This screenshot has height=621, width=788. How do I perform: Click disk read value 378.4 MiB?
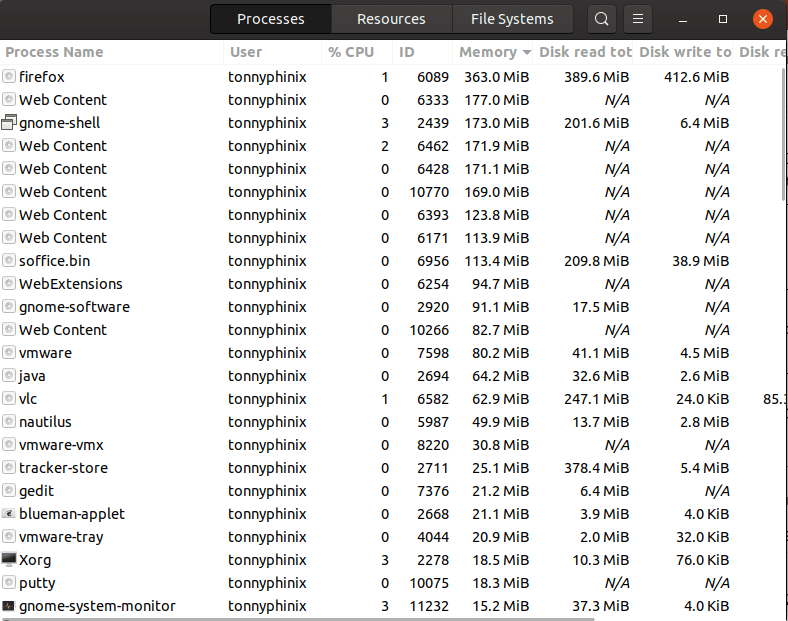pyautogui.click(x=597, y=468)
